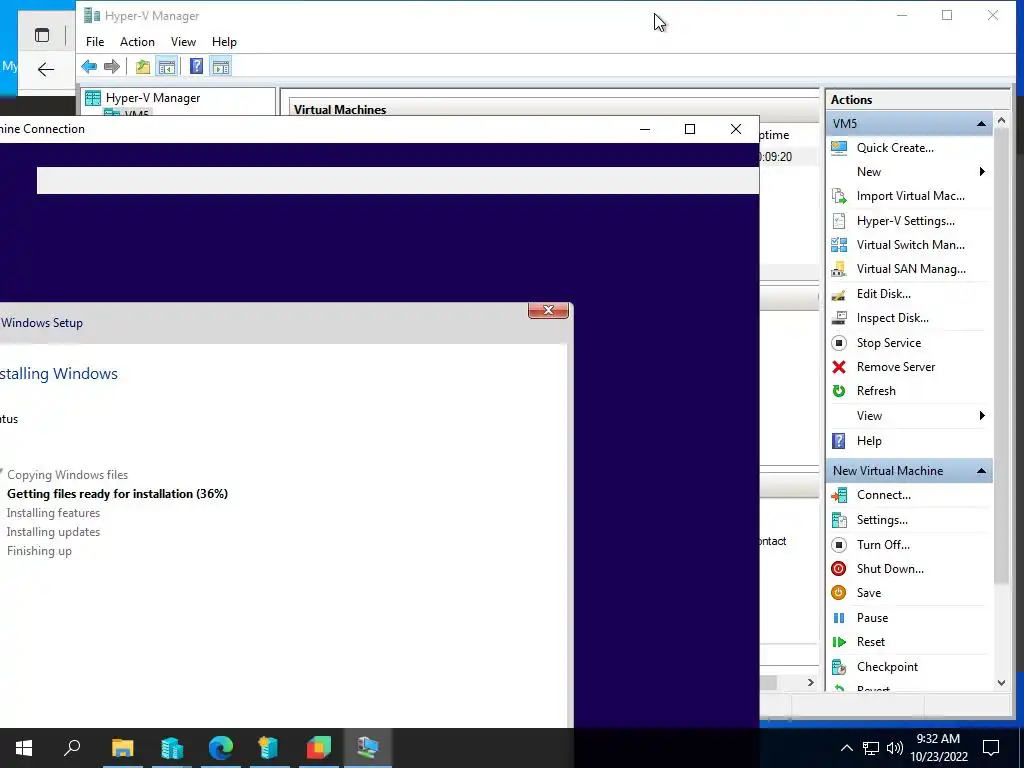1024x768 pixels.
Task: Minimize the Virtual Machine Connection window
Action: pos(645,129)
